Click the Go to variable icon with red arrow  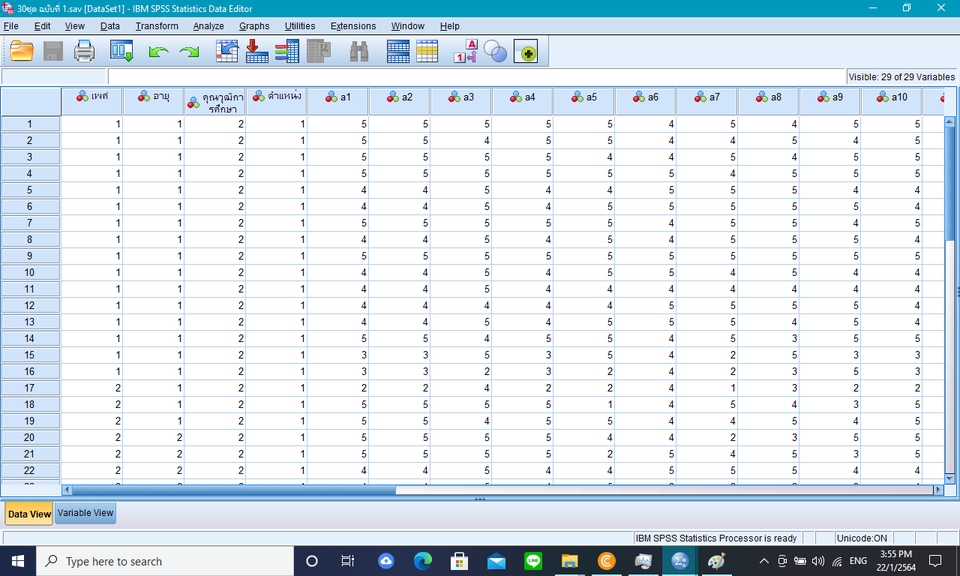pos(257,51)
